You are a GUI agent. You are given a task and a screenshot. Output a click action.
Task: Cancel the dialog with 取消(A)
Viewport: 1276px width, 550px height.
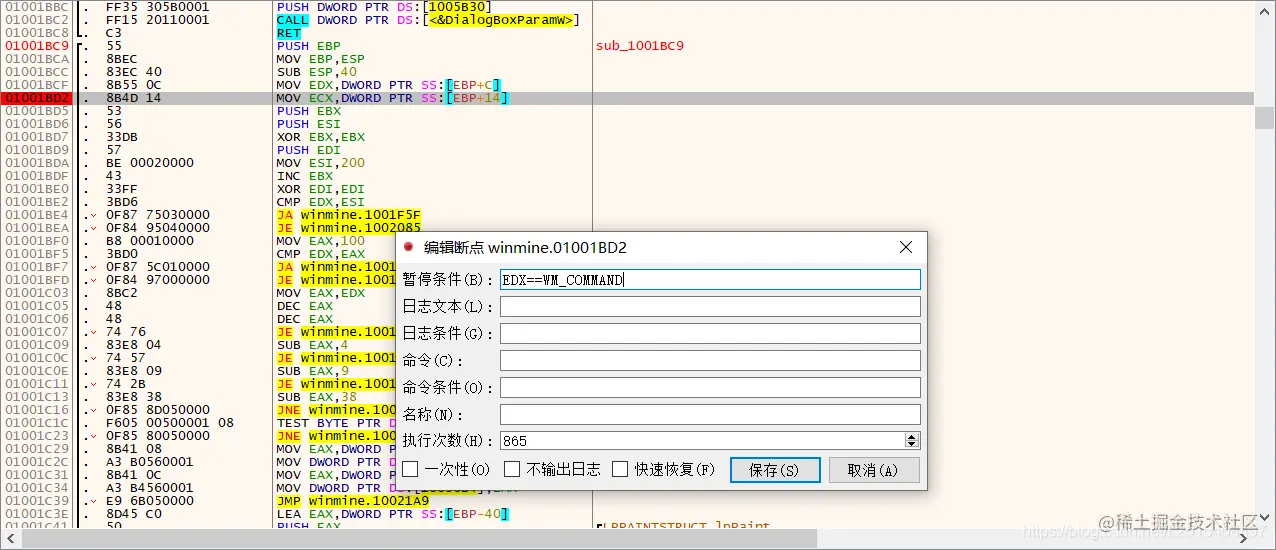click(x=873, y=470)
